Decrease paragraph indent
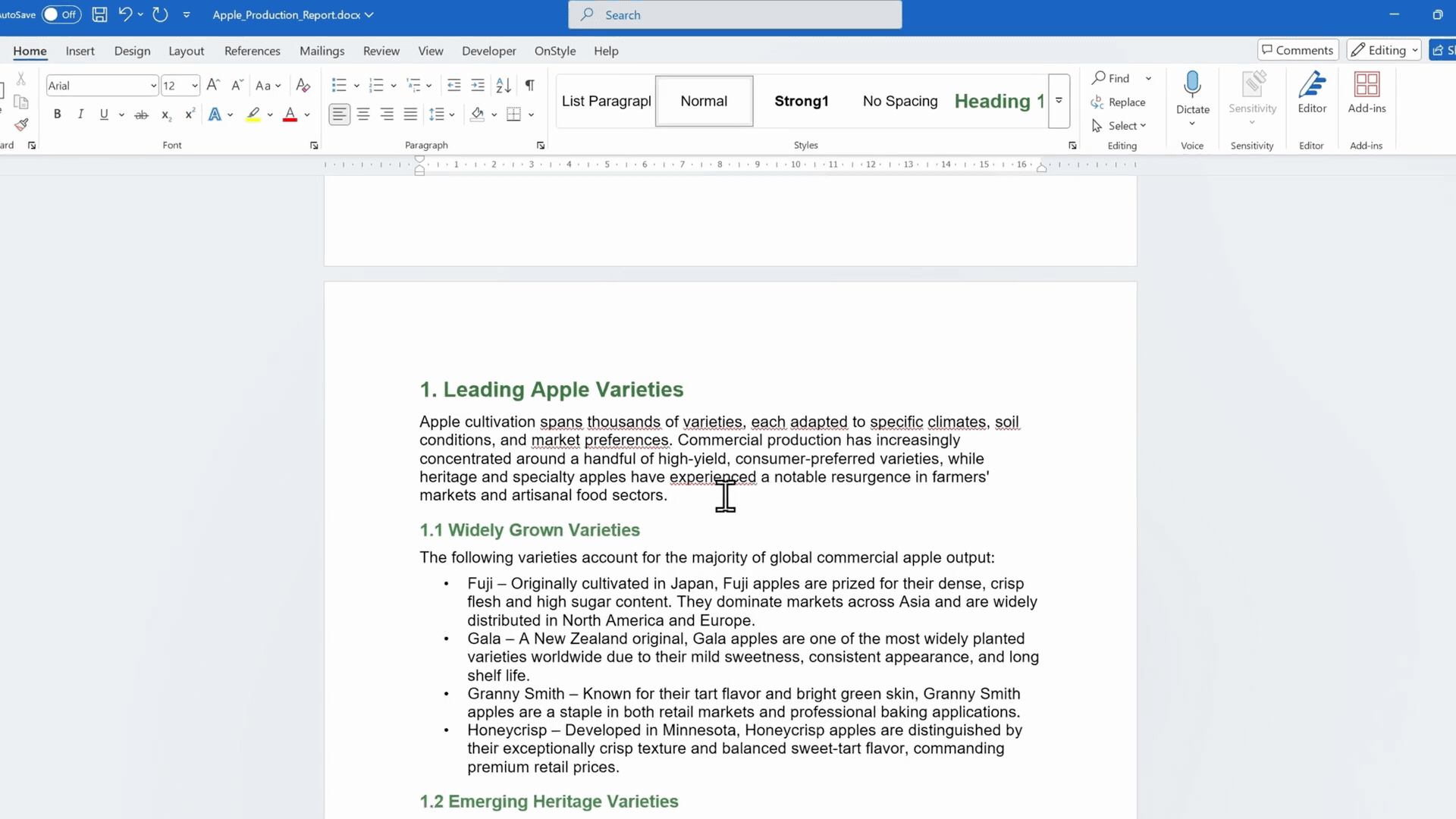Viewport: 1456px width, 819px height. [x=453, y=85]
